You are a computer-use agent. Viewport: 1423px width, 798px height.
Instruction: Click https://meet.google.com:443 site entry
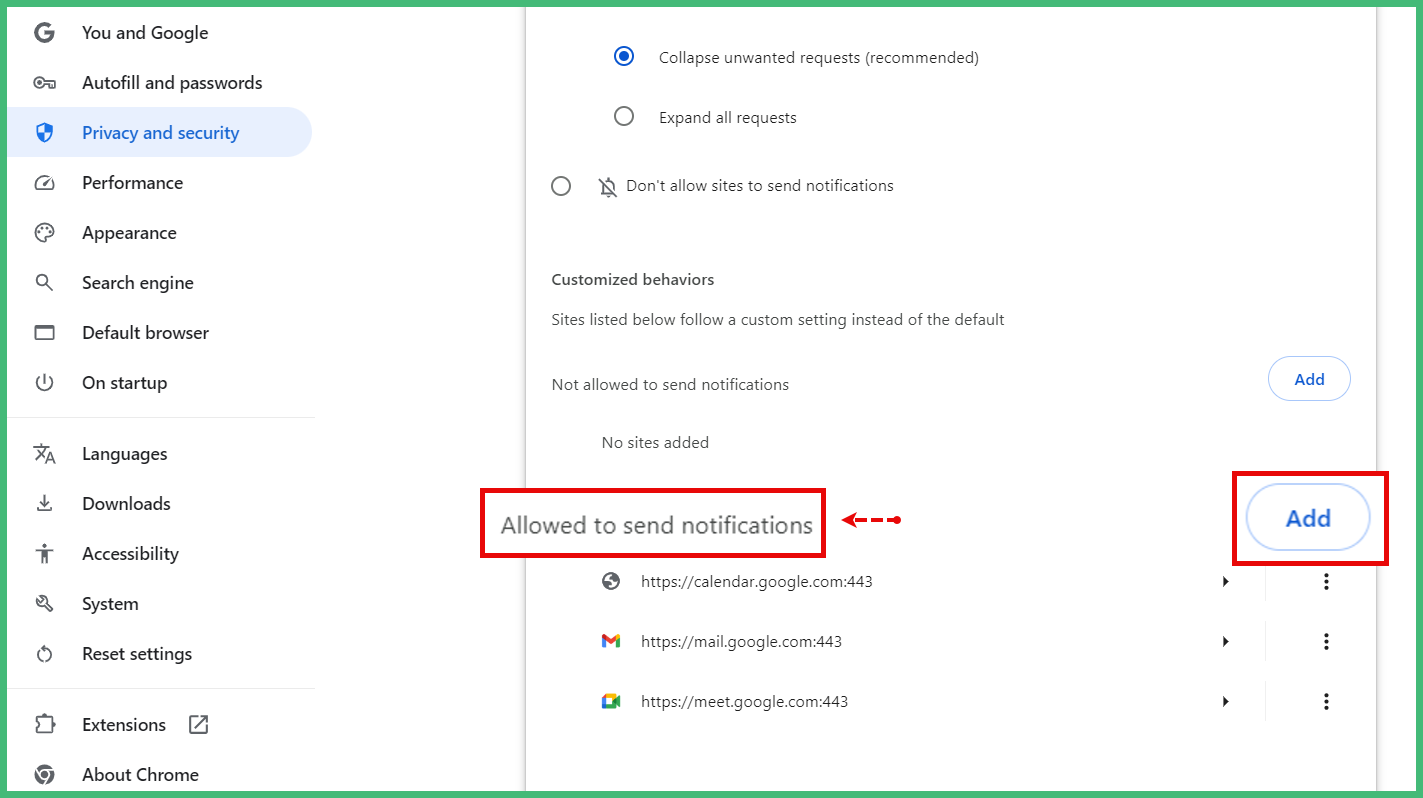pyautogui.click(x=744, y=701)
